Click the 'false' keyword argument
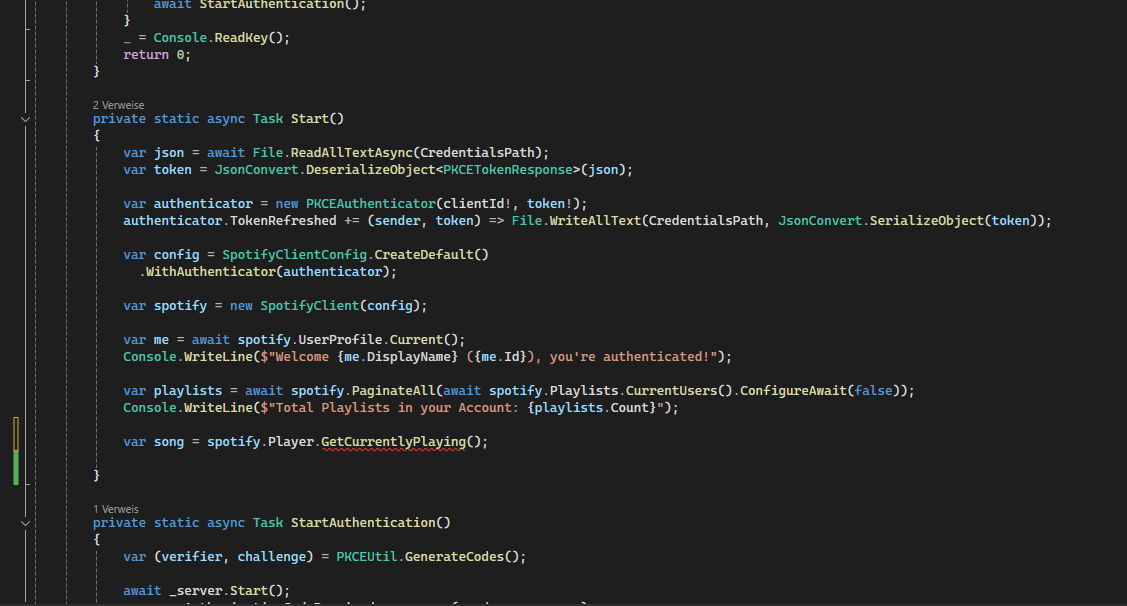This screenshot has width=1127, height=606. click(x=873, y=390)
